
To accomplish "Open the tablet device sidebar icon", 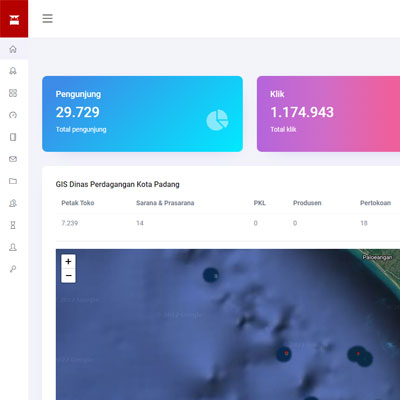I will coord(13,137).
